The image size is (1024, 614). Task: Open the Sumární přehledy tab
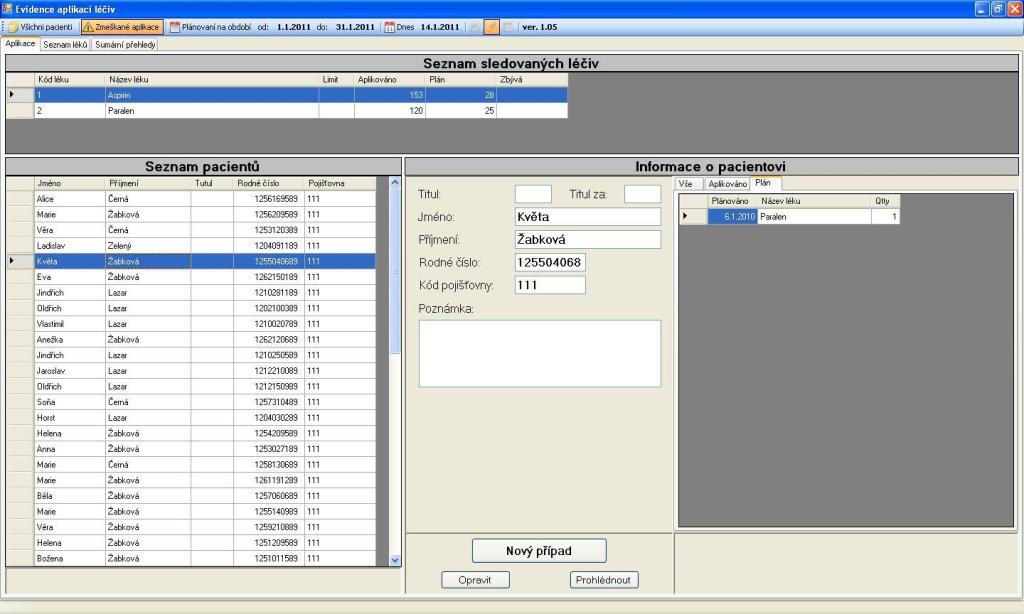[125, 44]
